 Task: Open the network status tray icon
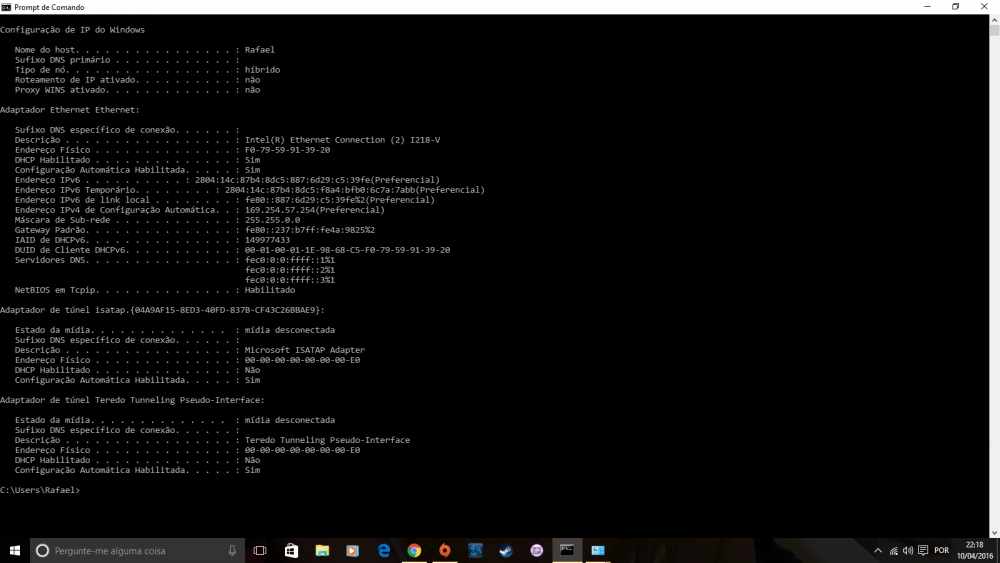pyautogui.click(x=894, y=550)
